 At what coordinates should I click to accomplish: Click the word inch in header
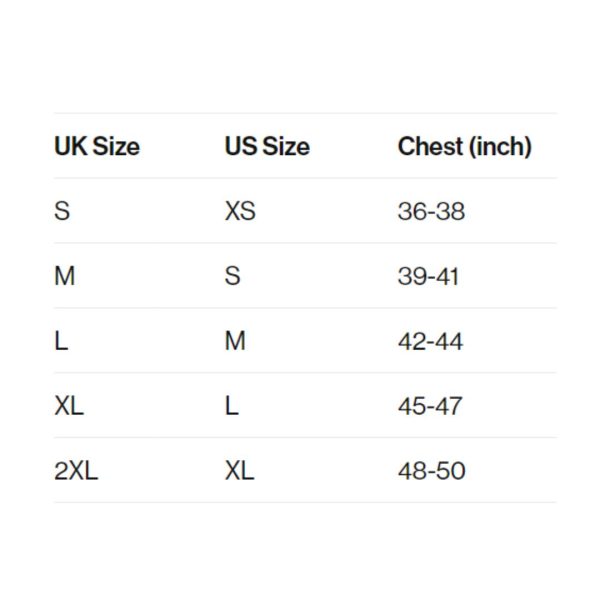[500, 147]
